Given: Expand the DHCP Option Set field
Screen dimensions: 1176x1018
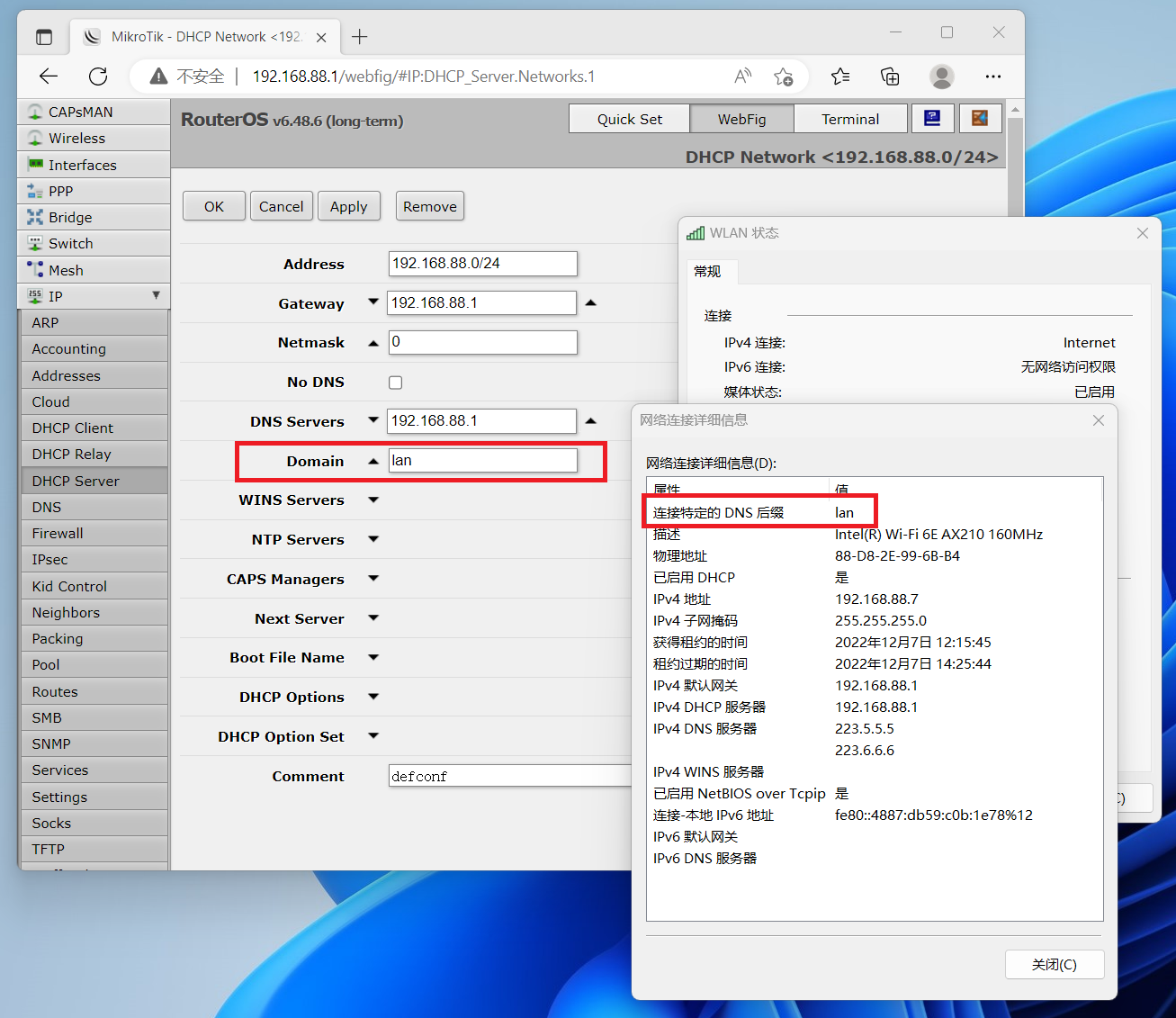Looking at the screenshot, I should coord(373,736).
